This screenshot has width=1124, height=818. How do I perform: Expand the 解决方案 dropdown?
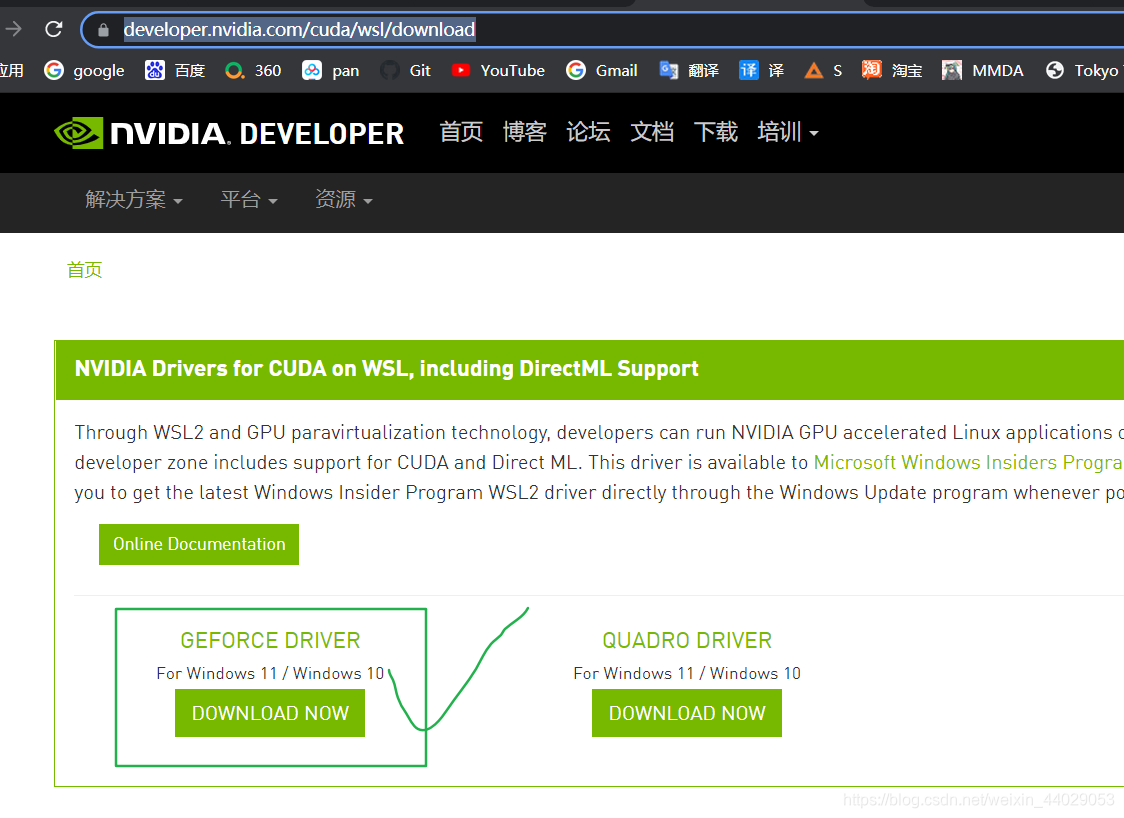tap(134, 199)
